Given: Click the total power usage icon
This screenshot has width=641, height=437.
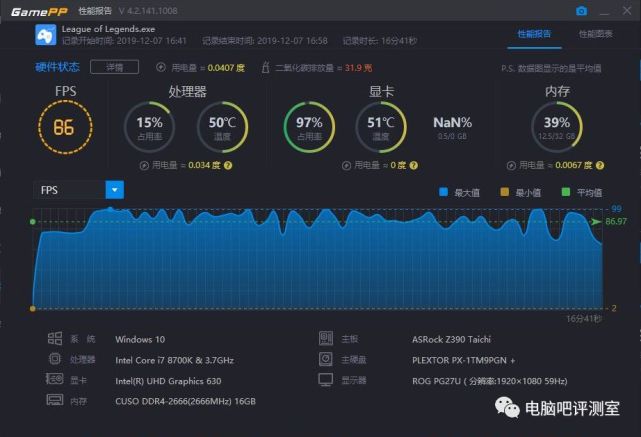Looking at the screenshot, I should point(161,67).
